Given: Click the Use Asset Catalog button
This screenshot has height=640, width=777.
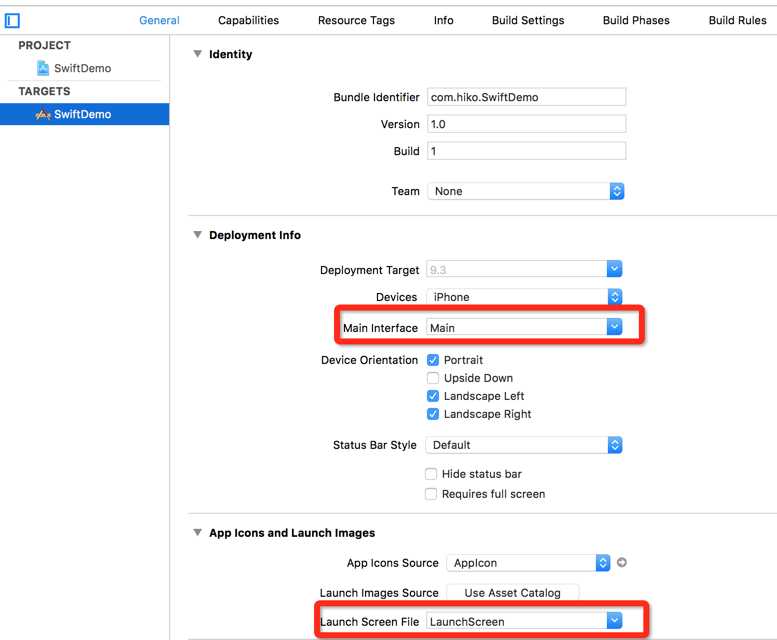Looking at the screenshot, I should click(512, 593).
